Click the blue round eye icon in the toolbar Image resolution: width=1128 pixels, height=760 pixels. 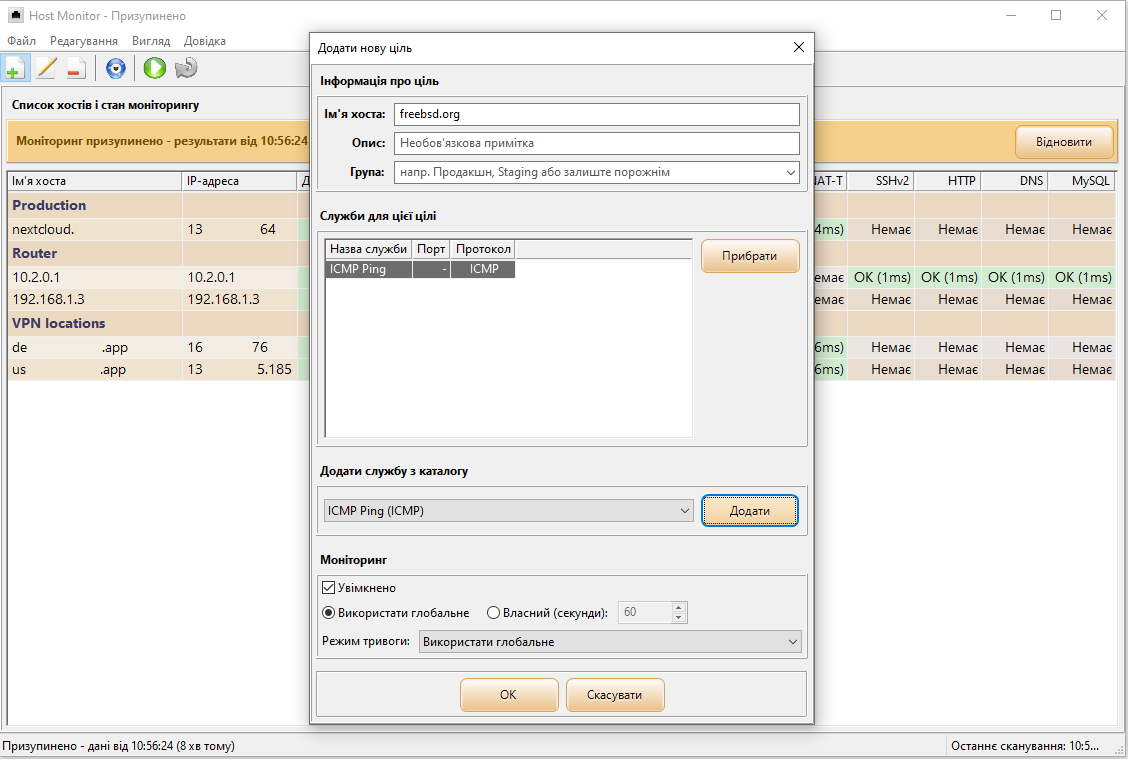116,68
